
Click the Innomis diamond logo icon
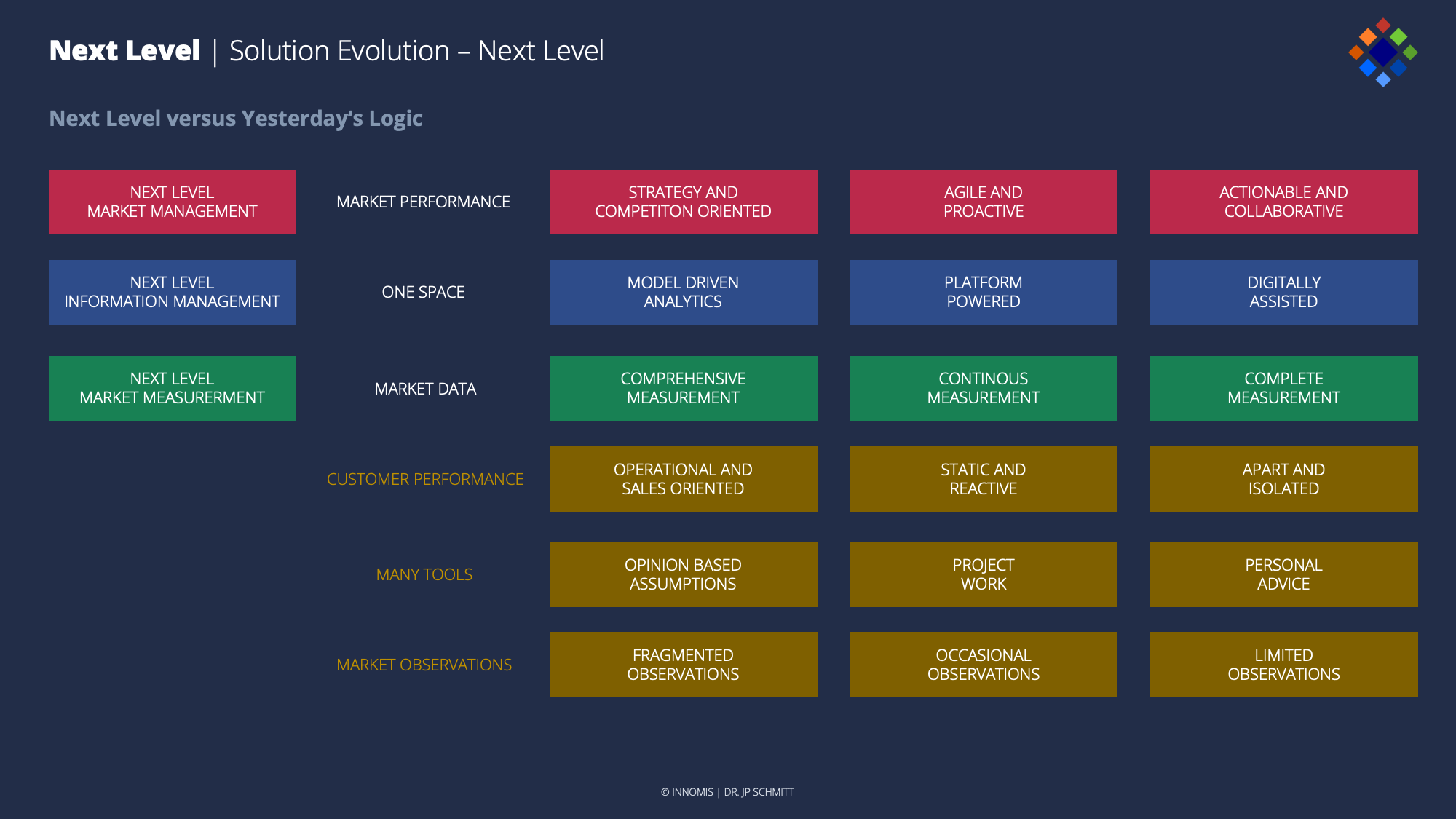point(1382,52)
